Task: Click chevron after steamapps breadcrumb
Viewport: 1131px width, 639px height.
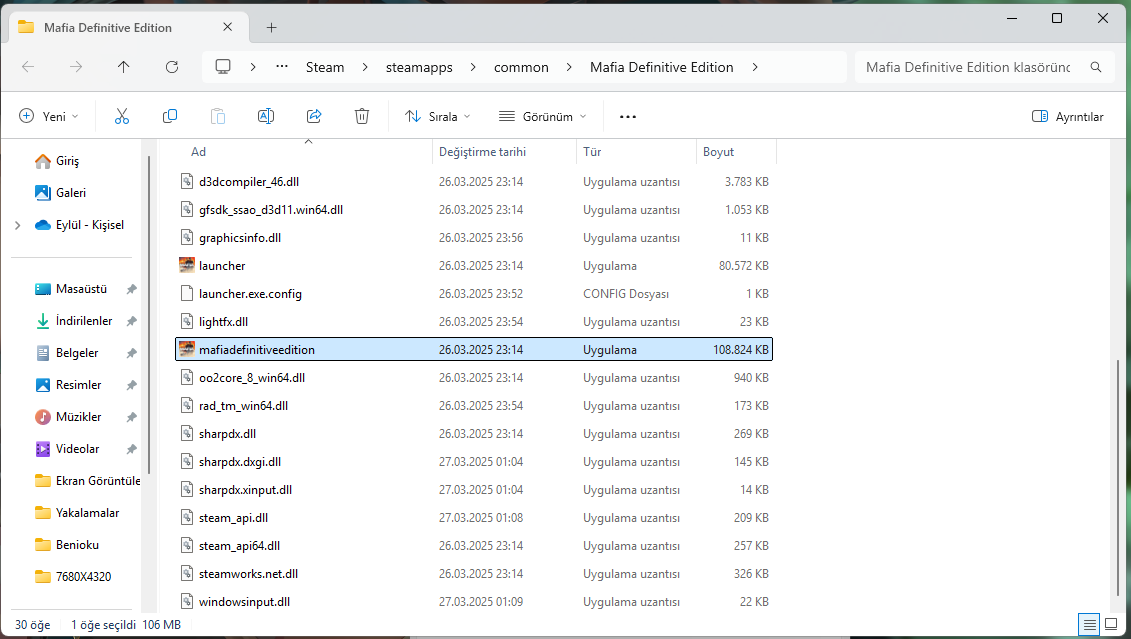Action: click(x=473, y=67)
